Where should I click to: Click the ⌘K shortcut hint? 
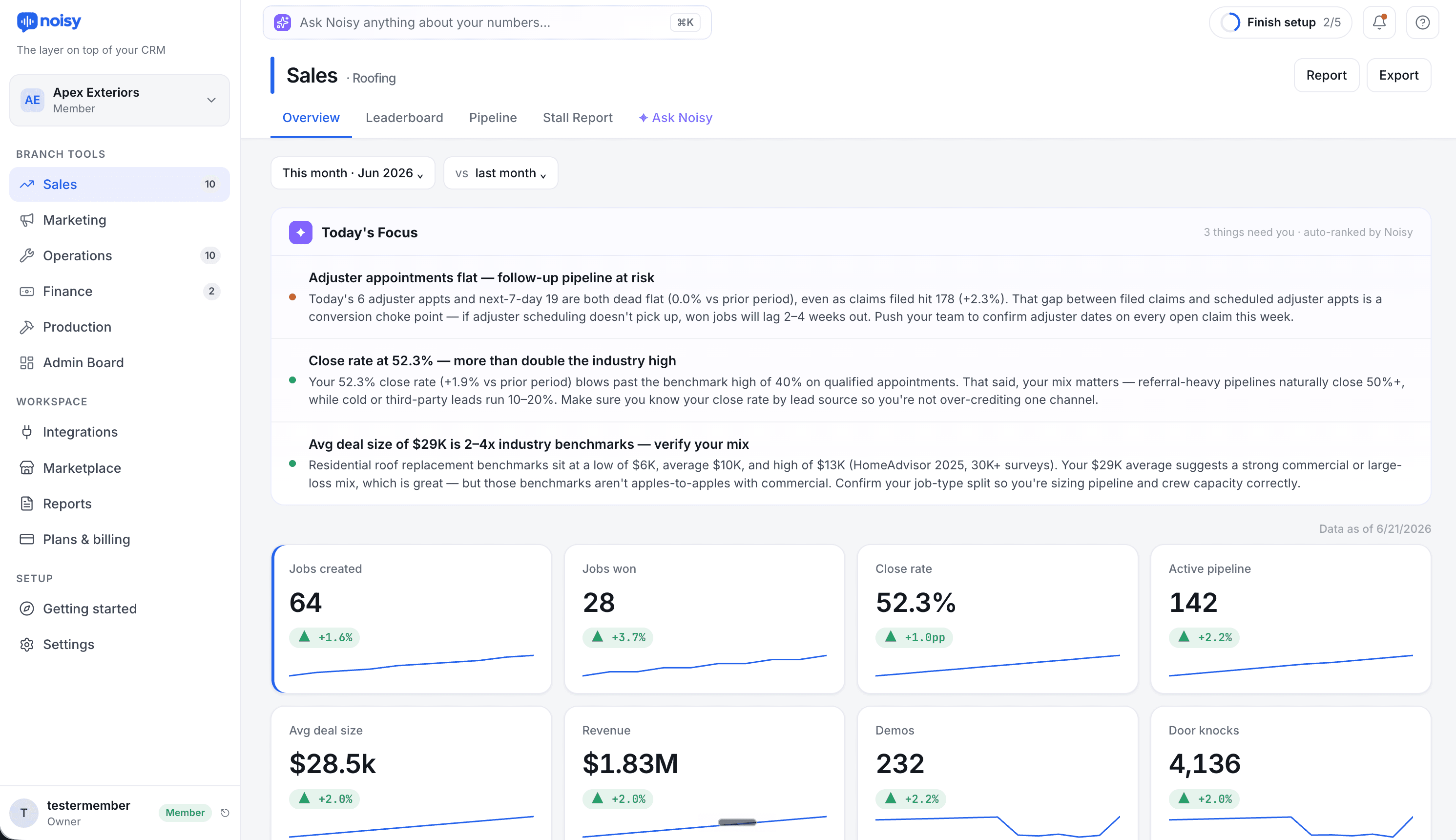685,22
